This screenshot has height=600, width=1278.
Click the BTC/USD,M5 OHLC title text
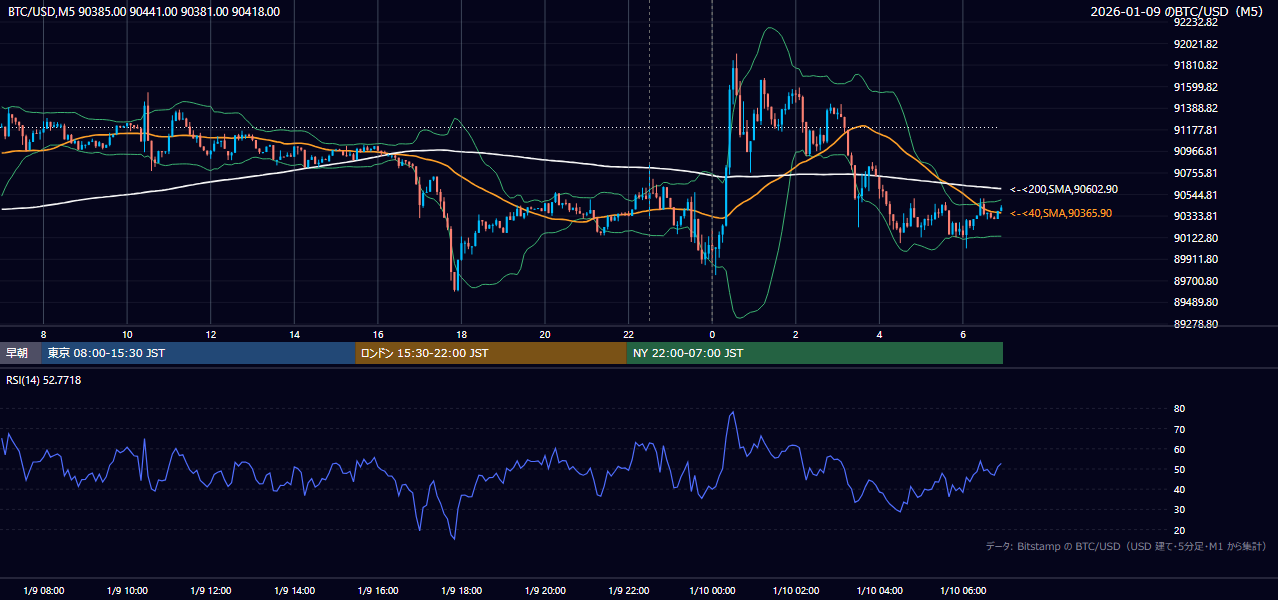click(x=144, y=12)
